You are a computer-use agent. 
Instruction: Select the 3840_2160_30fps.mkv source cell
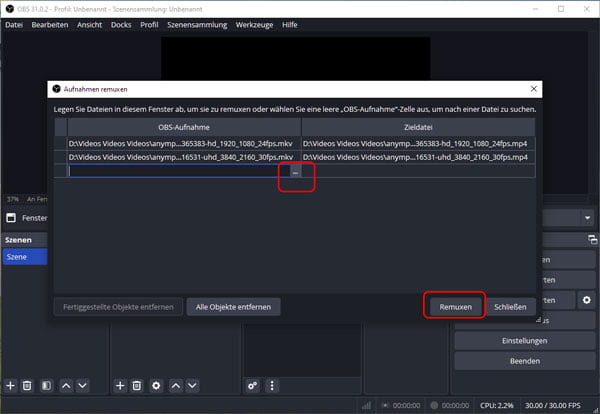(x=184, y=157)
